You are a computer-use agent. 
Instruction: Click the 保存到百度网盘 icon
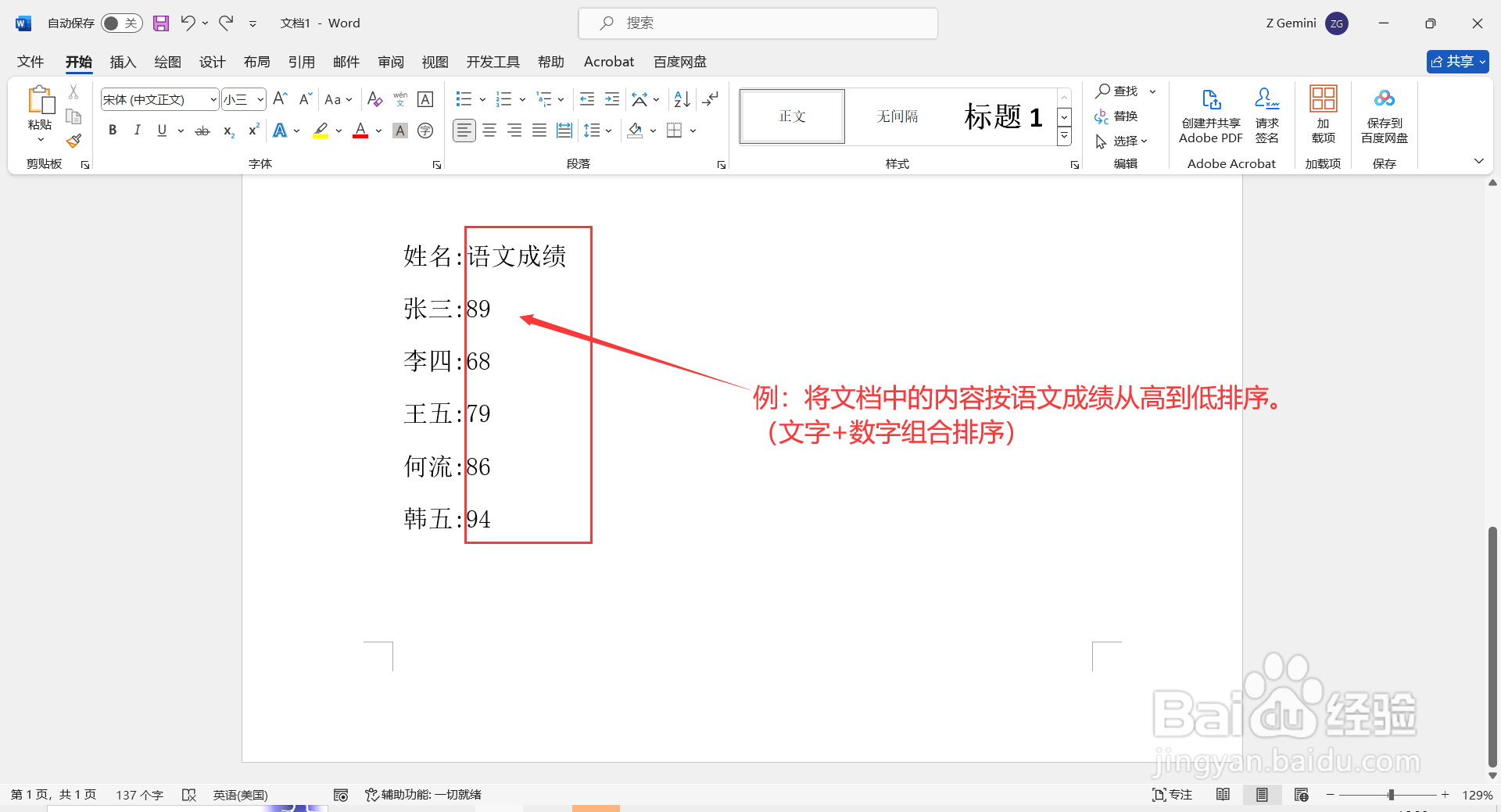pyautogui.click(x=1383, y=116)
